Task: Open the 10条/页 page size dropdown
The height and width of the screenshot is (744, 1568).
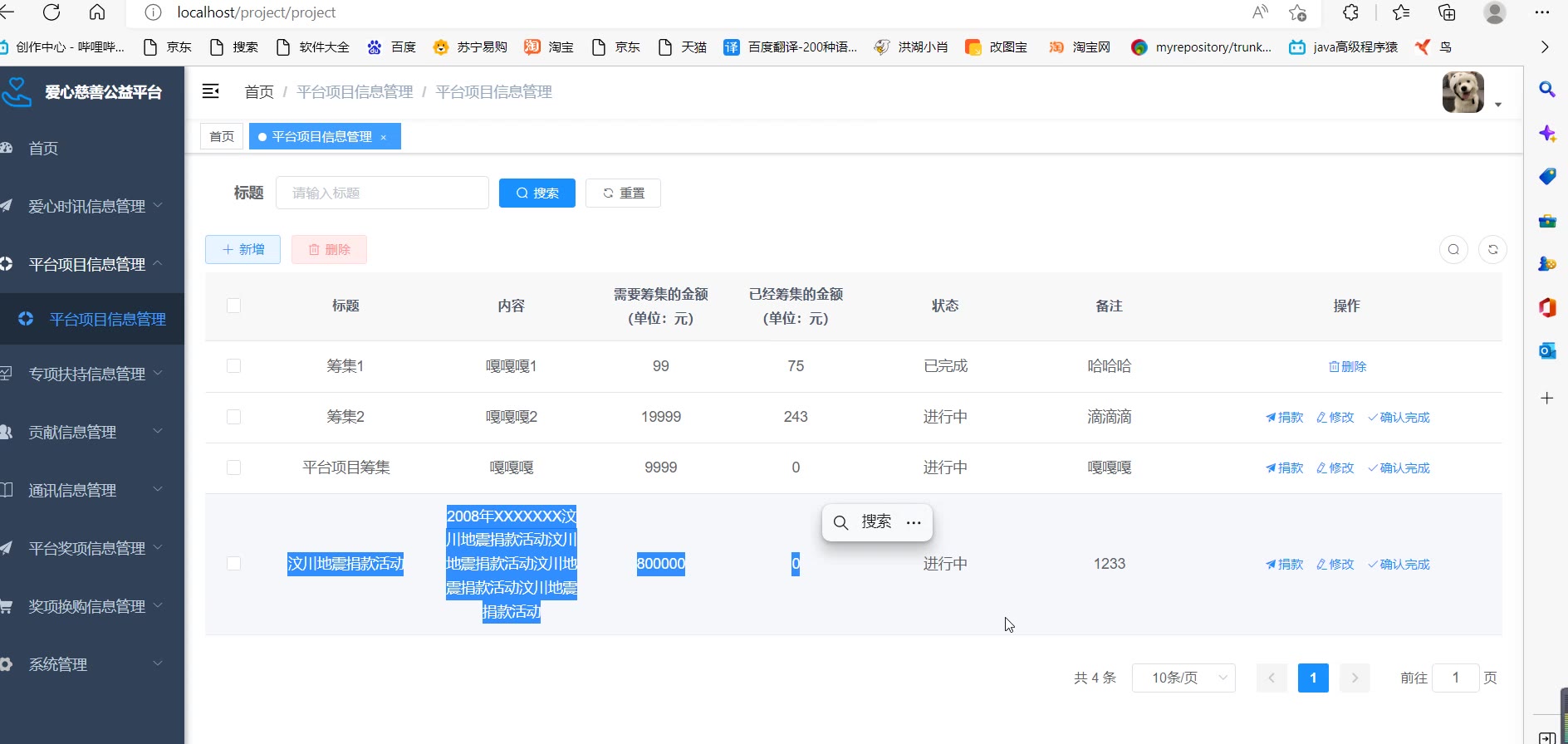Action: (1183, 678)
